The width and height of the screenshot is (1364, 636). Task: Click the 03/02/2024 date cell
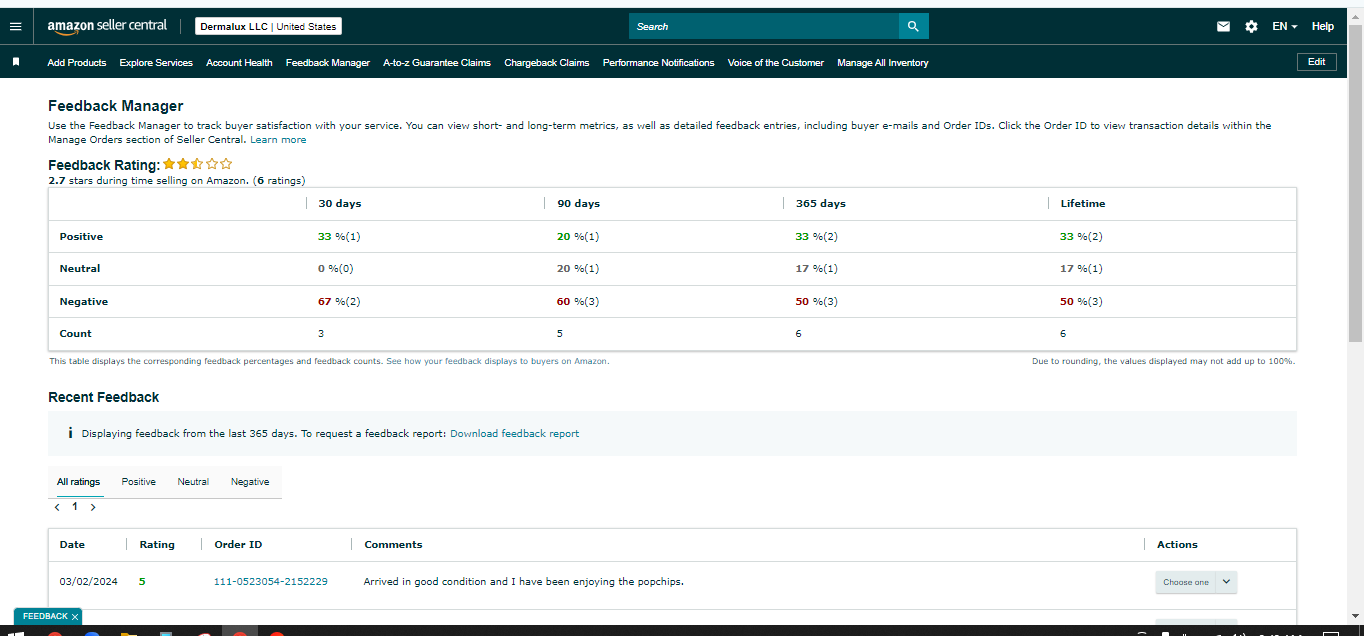click(89, 581)
